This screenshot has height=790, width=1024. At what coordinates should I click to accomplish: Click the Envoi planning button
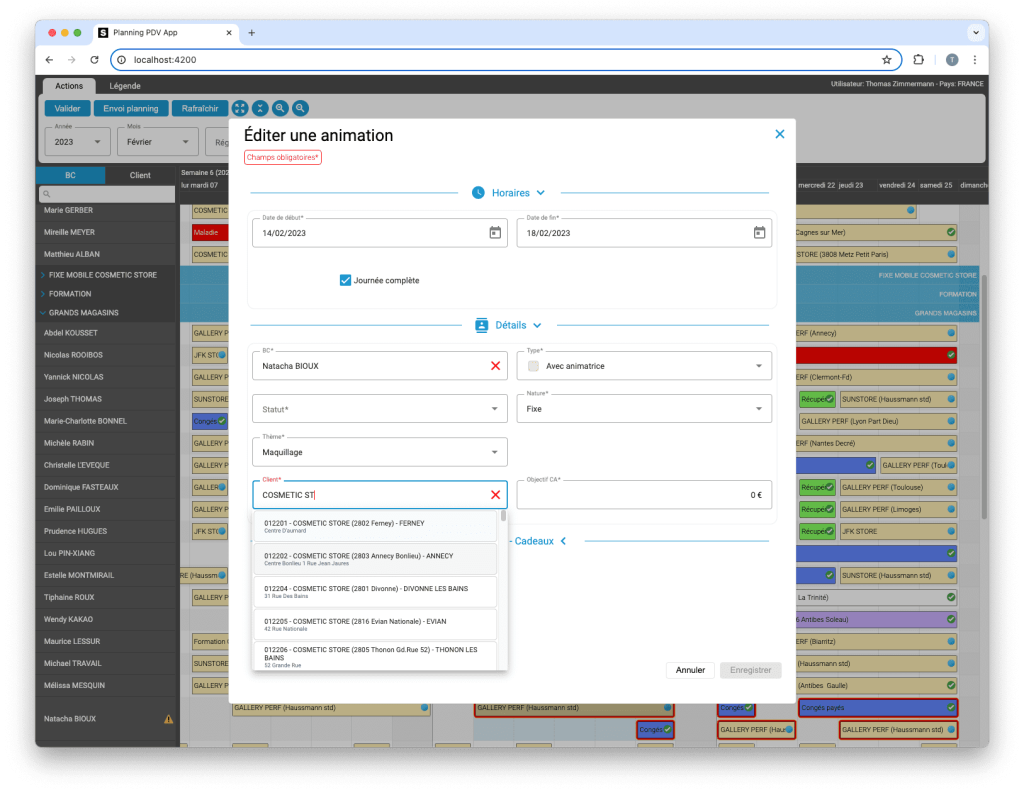pyautogui.click(x=131, y=108)
